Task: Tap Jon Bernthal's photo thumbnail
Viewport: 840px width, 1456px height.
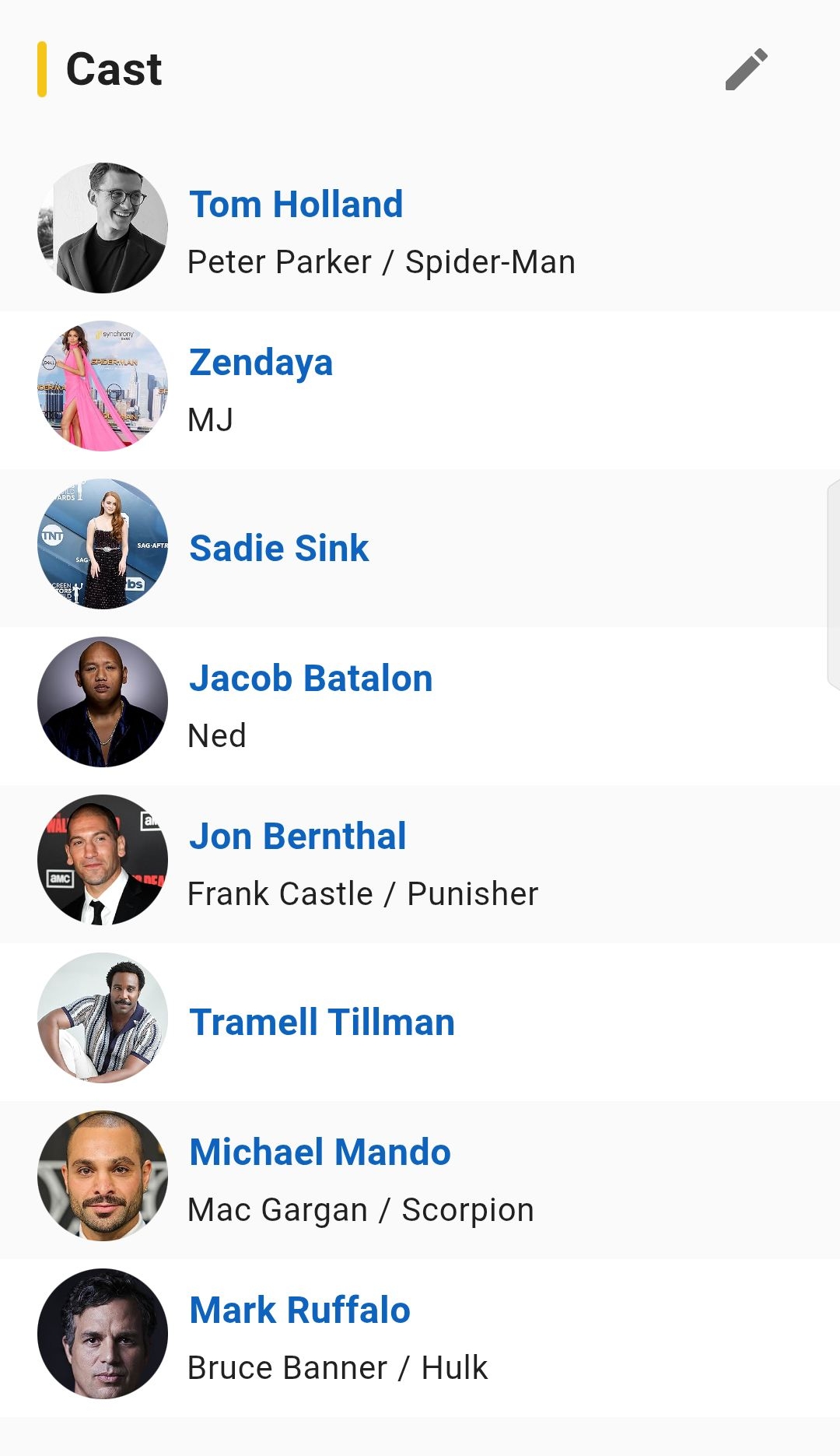Action: (x=103, y=860)
